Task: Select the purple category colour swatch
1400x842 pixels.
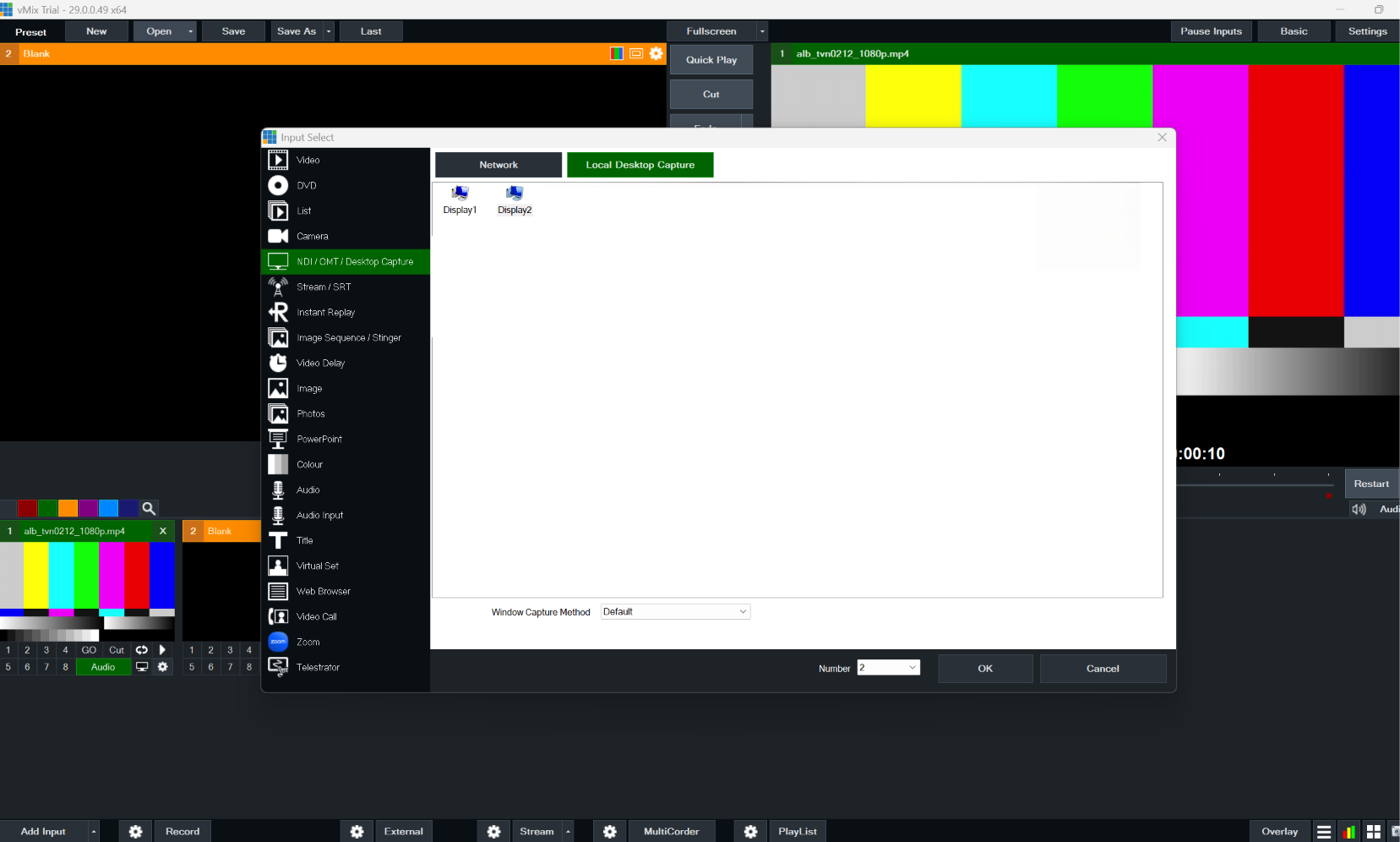Action: pos(88,508)
